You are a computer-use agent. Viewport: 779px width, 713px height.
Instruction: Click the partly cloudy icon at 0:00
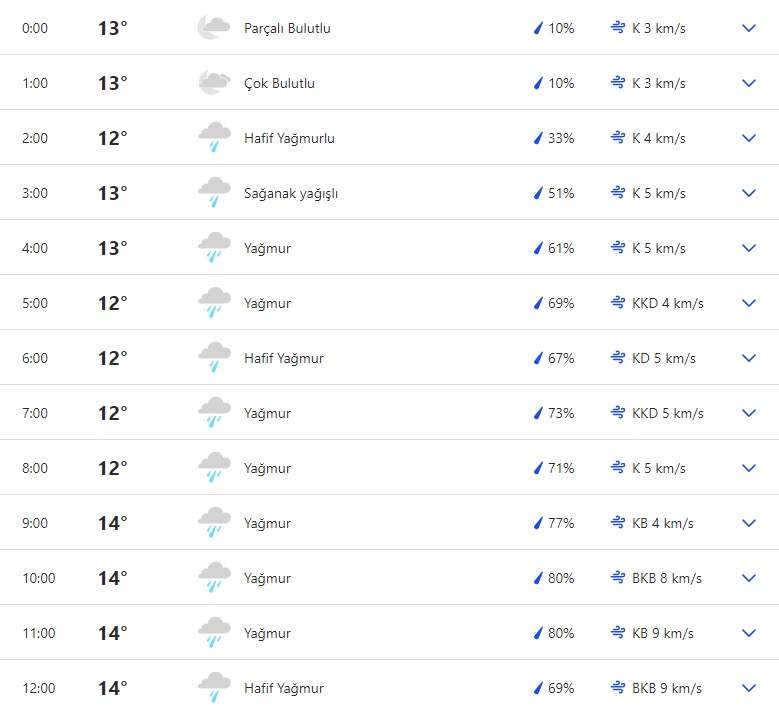click(214, 28)
